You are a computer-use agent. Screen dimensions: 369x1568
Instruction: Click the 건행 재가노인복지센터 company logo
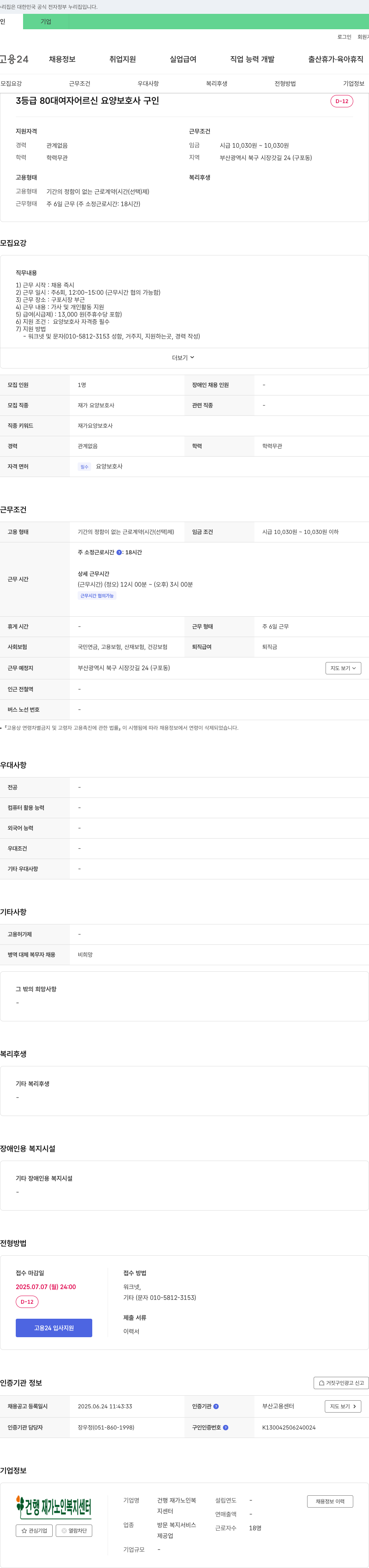coord(54,1506)
